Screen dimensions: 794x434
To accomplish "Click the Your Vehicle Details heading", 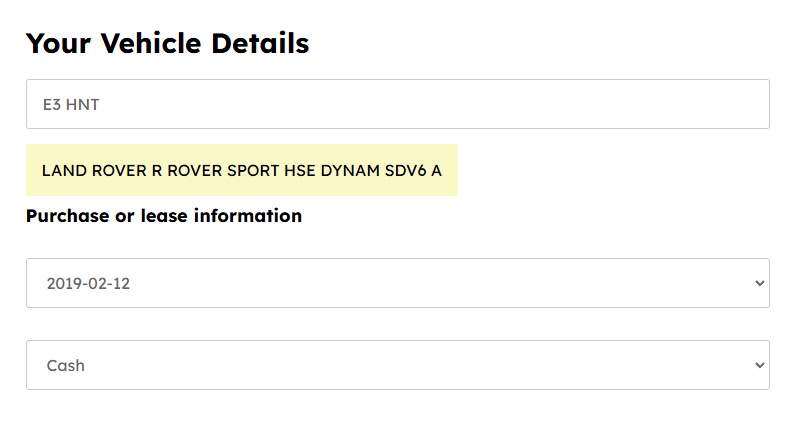I will [x=167, y=43].
